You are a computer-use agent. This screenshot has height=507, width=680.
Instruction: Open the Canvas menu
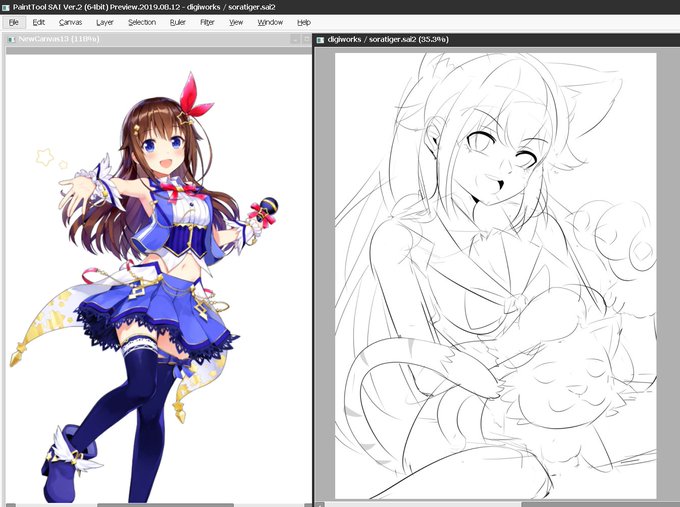70,22
